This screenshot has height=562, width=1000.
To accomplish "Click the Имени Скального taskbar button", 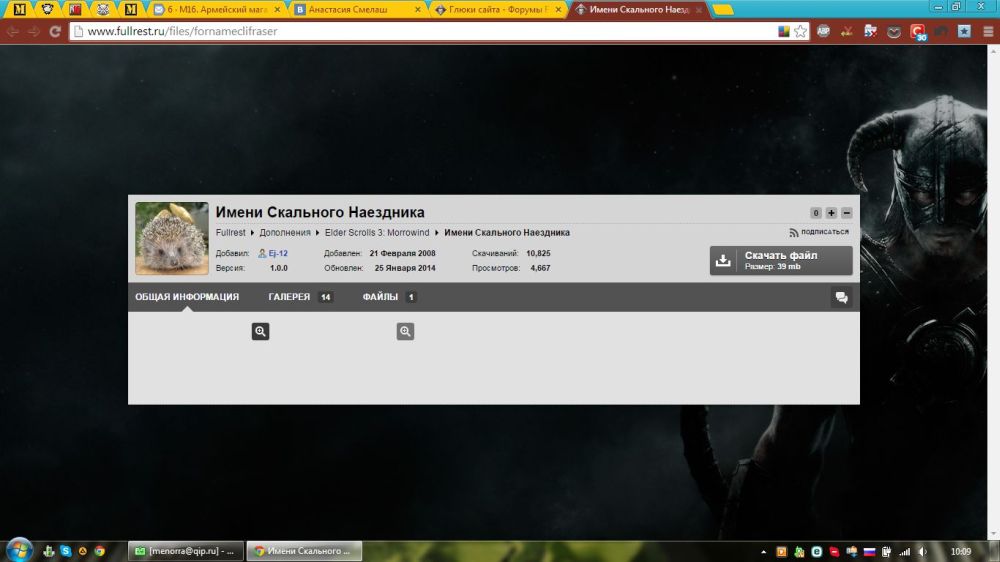I will pos(304,551).
